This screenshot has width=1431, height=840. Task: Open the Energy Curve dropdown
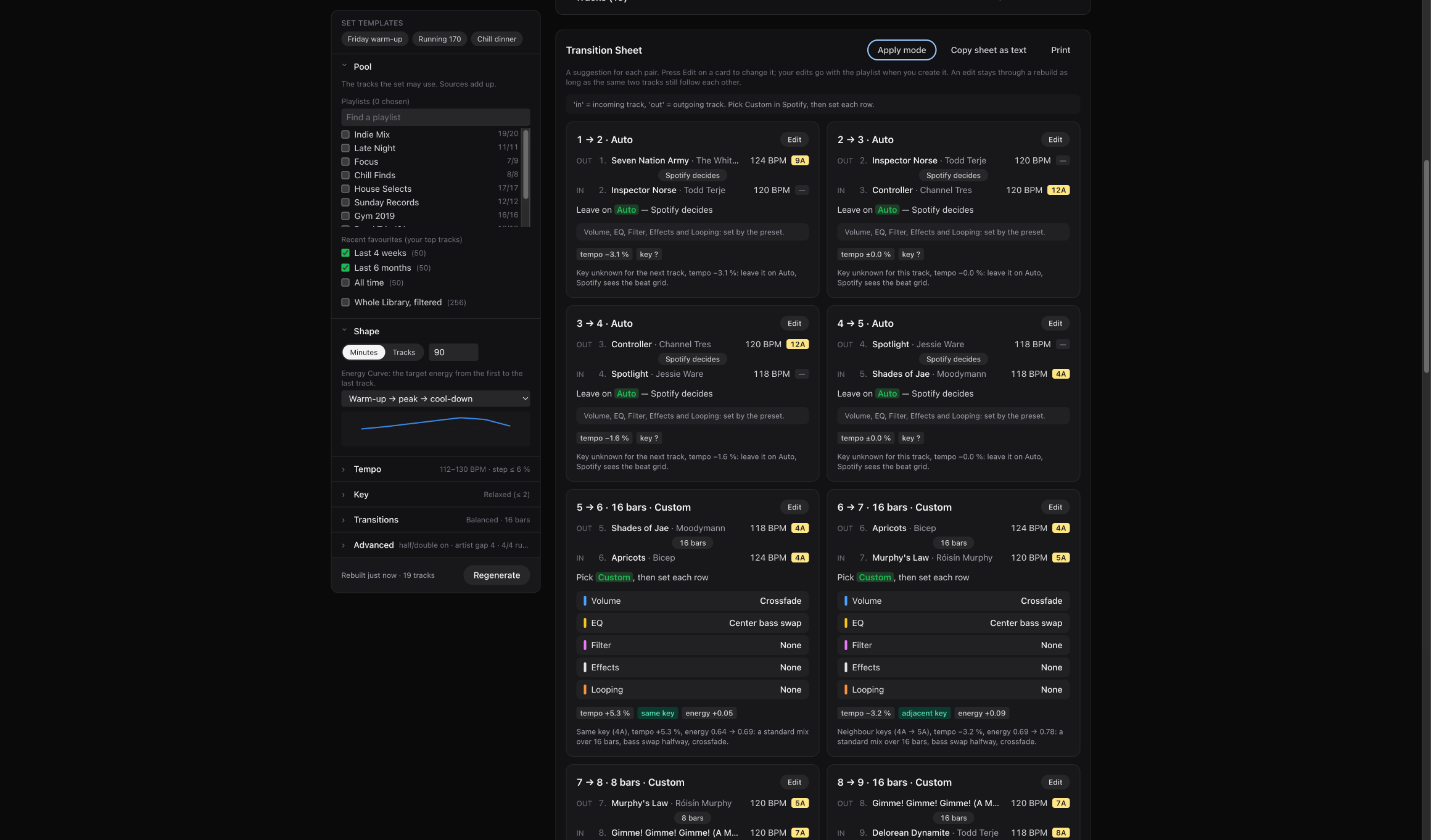(436, 398)
